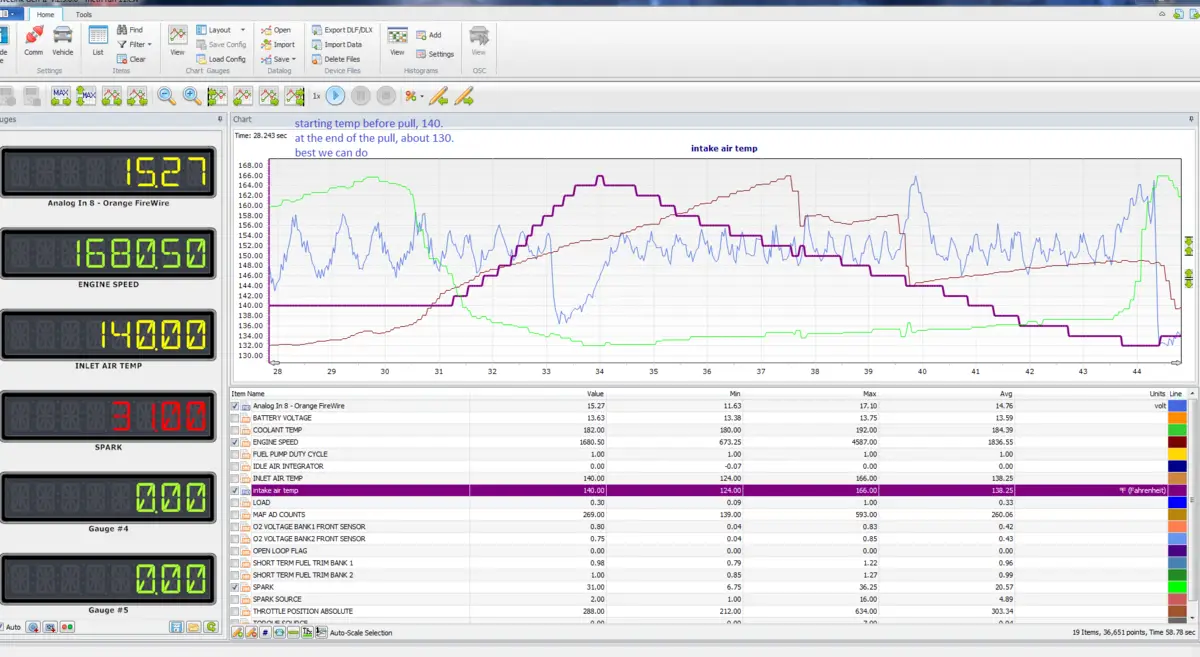Check the FUEL PUMP DUTY CYCLE item
1200x657 pixels.
236,454
